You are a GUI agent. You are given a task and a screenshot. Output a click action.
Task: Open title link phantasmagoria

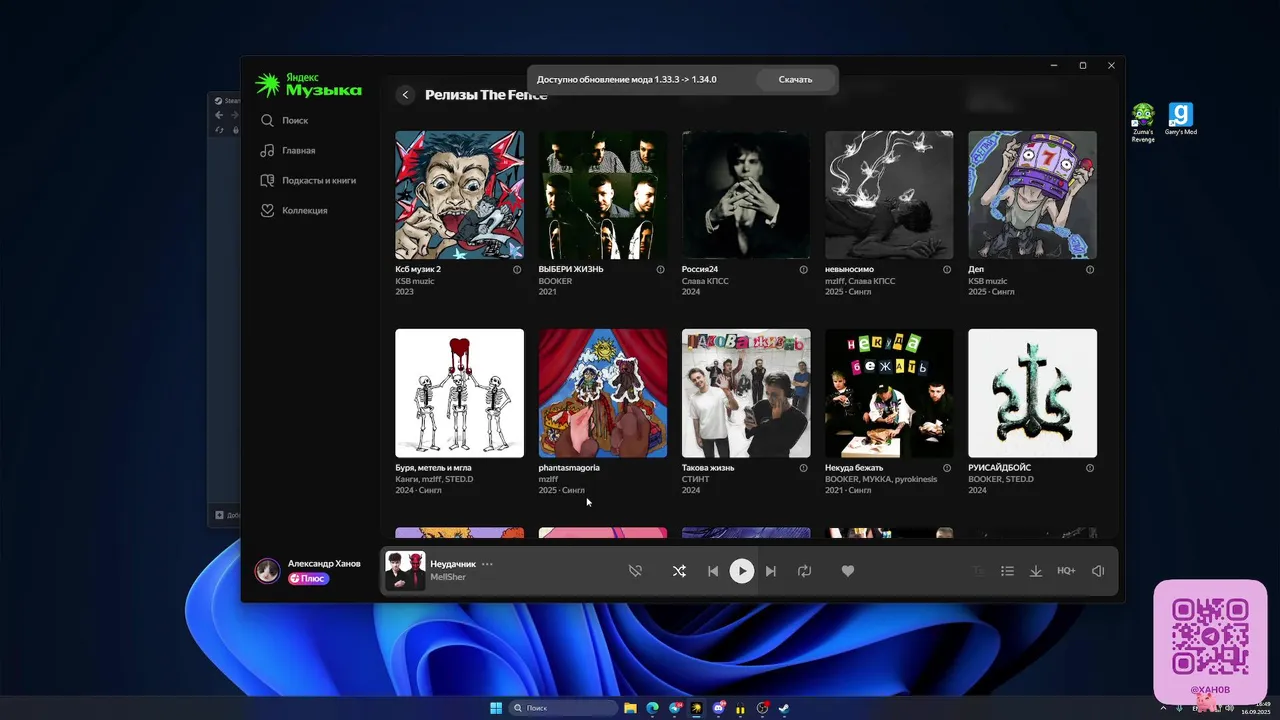569,467
